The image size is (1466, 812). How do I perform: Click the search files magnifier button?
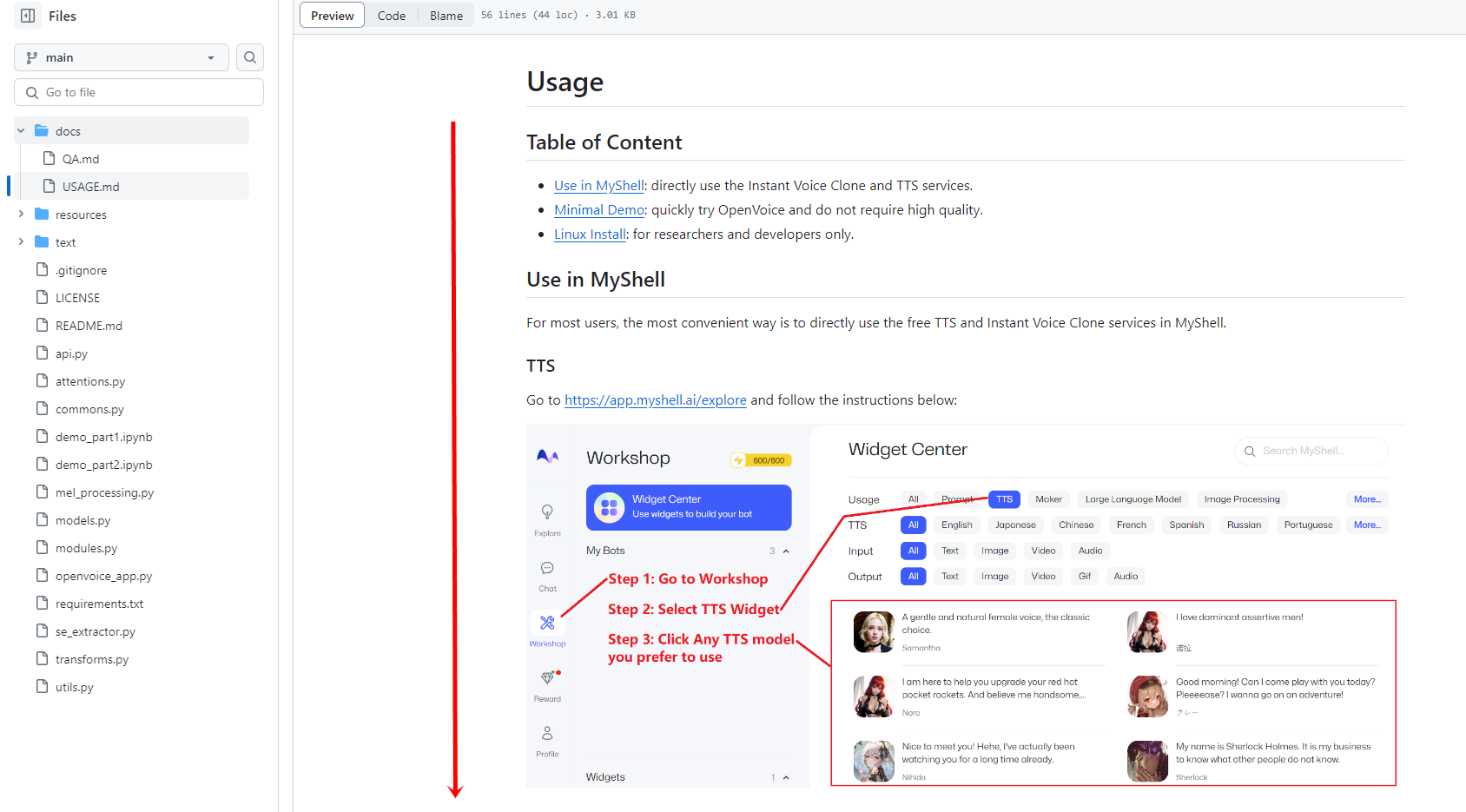pyautogui.click(x=250, y=57)
